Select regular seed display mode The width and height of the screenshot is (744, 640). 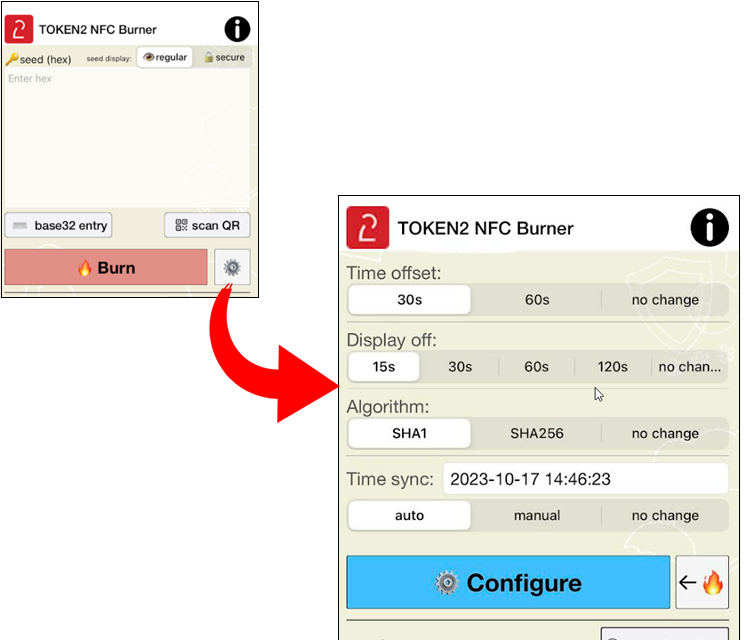(165, 57)
